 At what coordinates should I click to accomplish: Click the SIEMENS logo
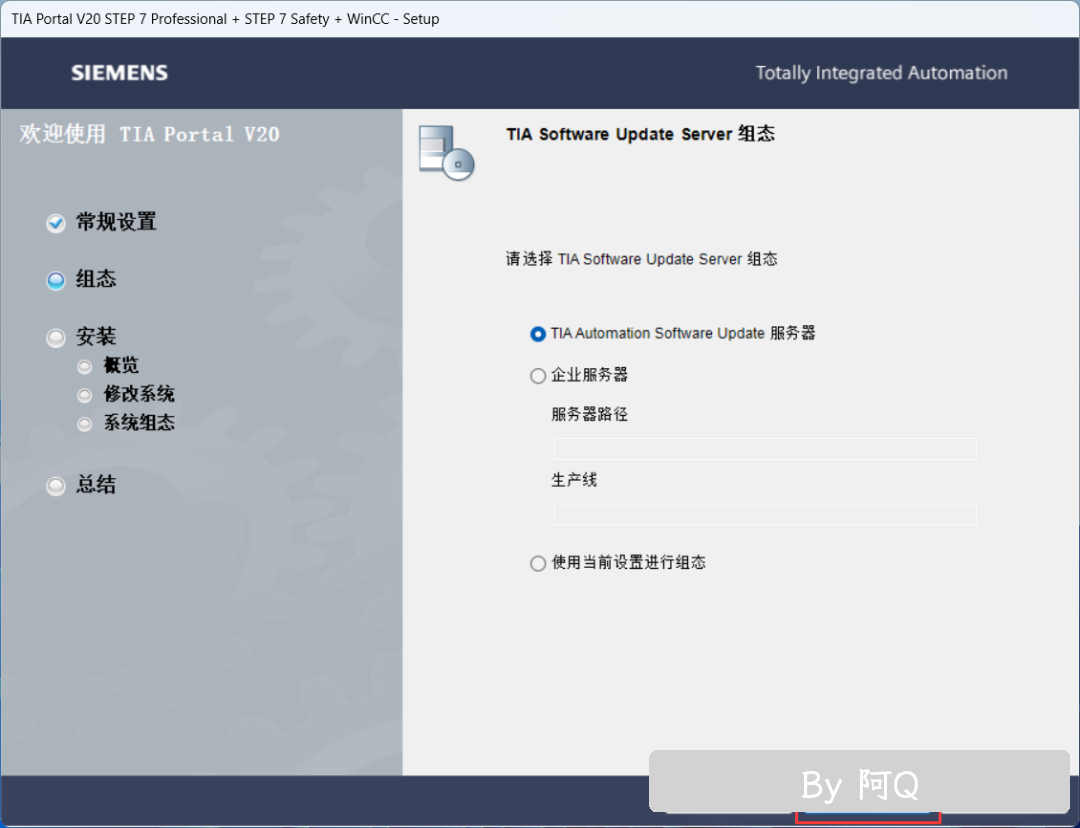pos(120,73)
